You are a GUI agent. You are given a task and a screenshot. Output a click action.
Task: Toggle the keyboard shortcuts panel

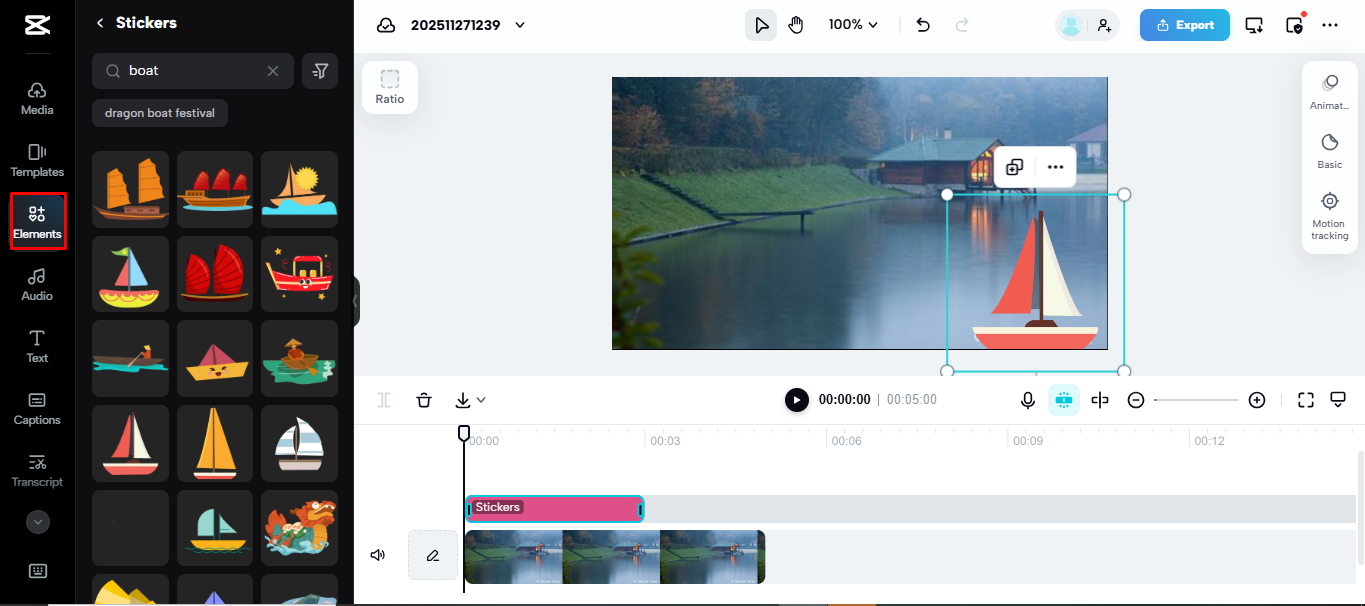(37, 570)
